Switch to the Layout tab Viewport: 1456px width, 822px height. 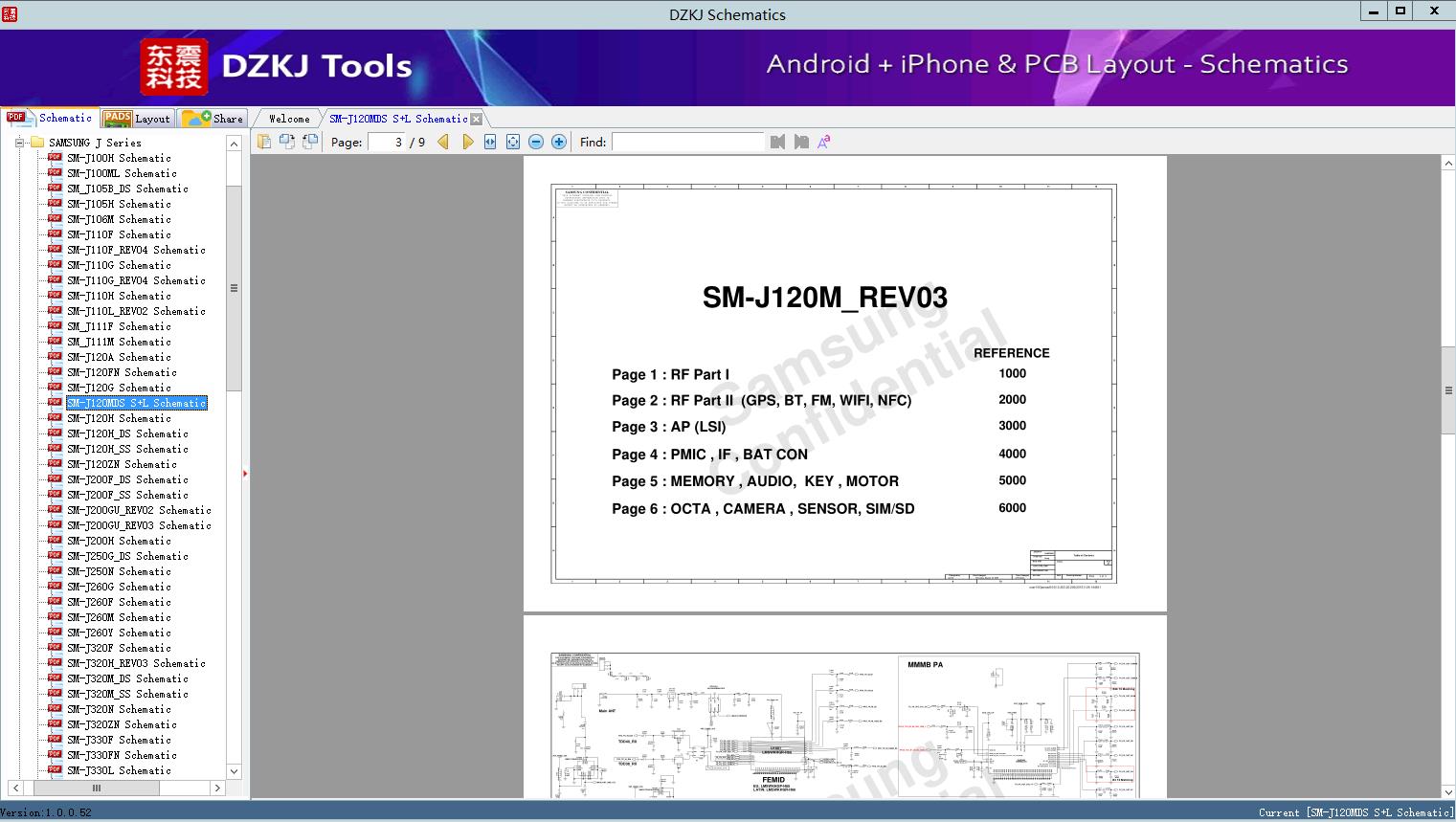137,119
